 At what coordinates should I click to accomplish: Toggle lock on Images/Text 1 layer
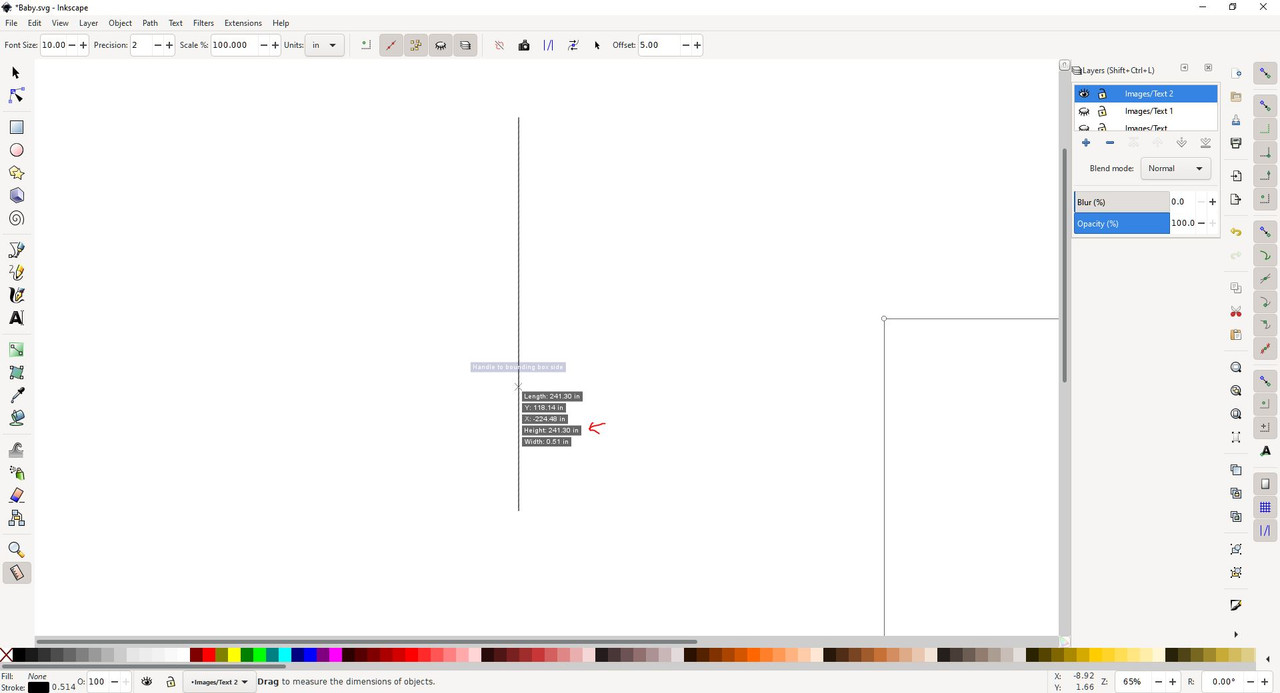(x=1102, y=111)
